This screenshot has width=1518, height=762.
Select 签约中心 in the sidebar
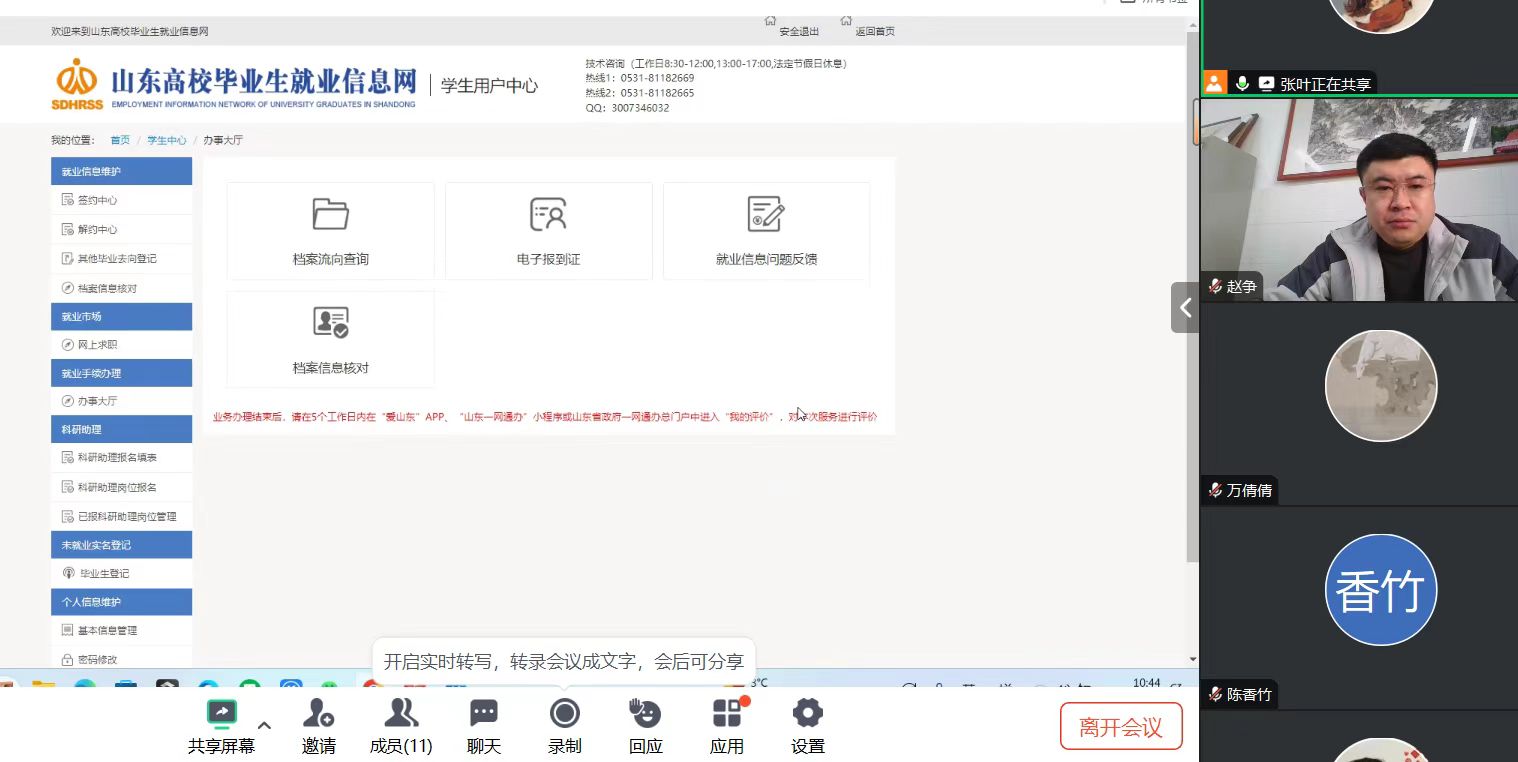[121, 201]
